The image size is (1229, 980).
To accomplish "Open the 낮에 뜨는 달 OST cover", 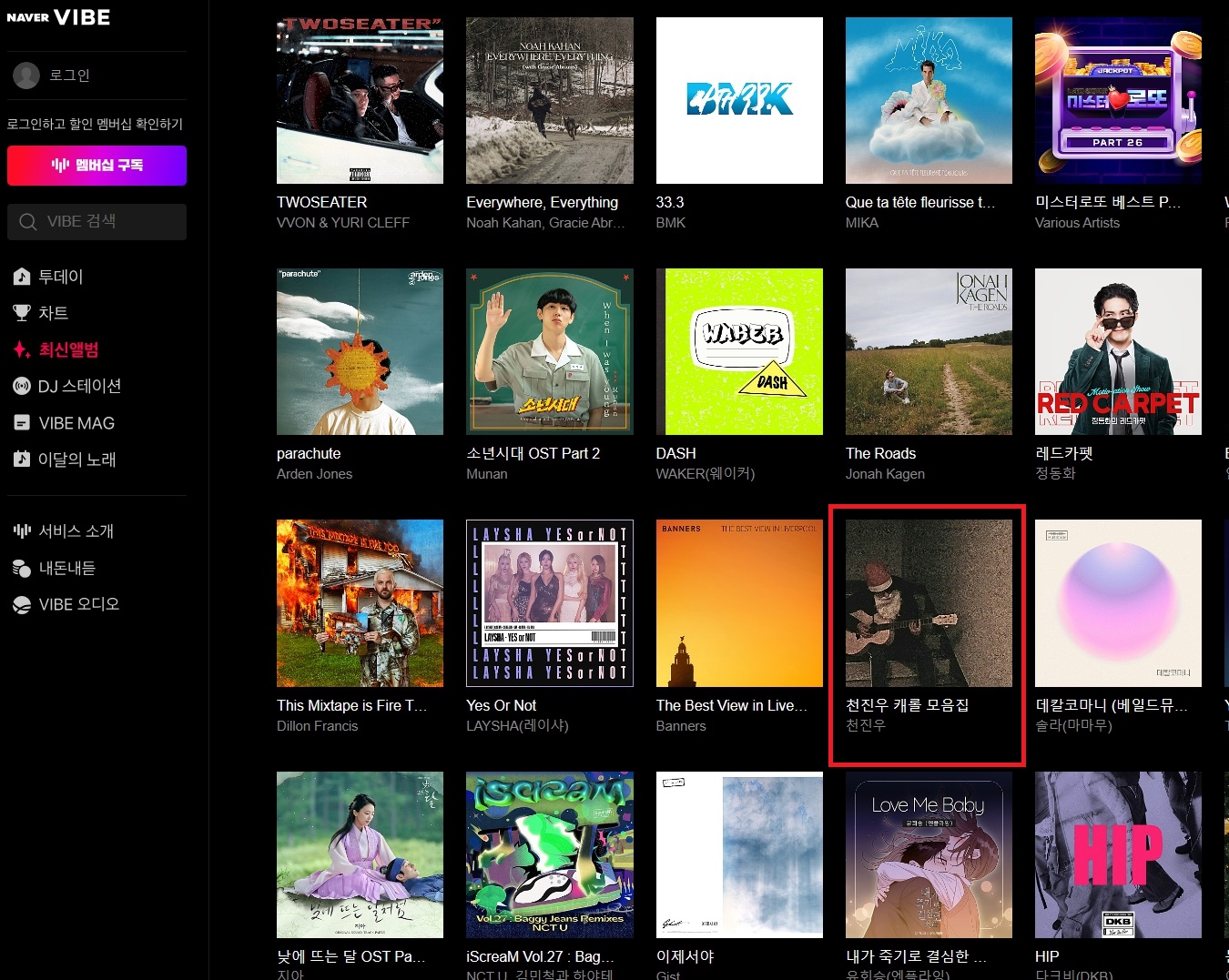I will coord(360,854).
